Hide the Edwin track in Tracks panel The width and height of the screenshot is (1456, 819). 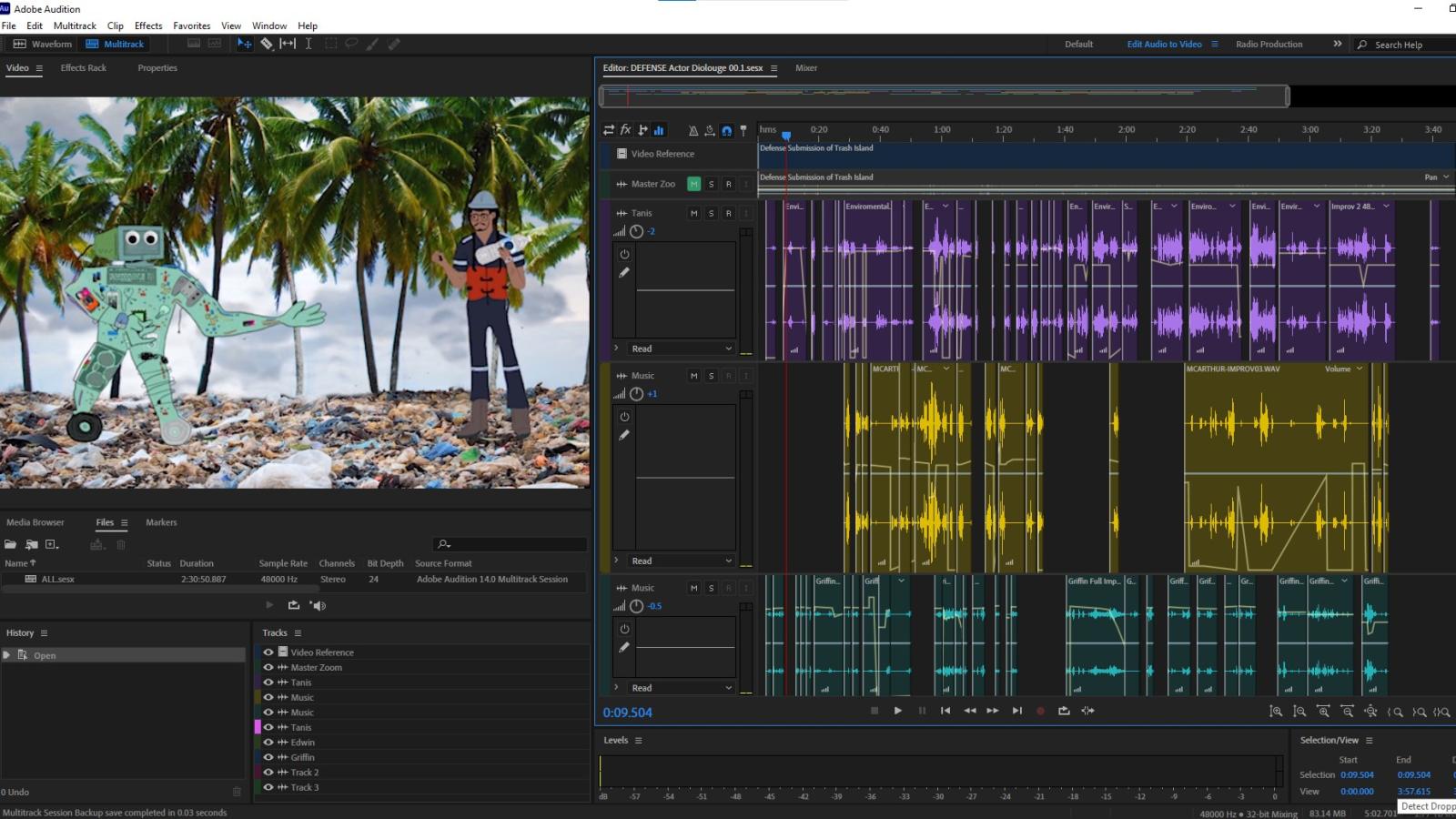pyautogui.click(x=268, y=742)
